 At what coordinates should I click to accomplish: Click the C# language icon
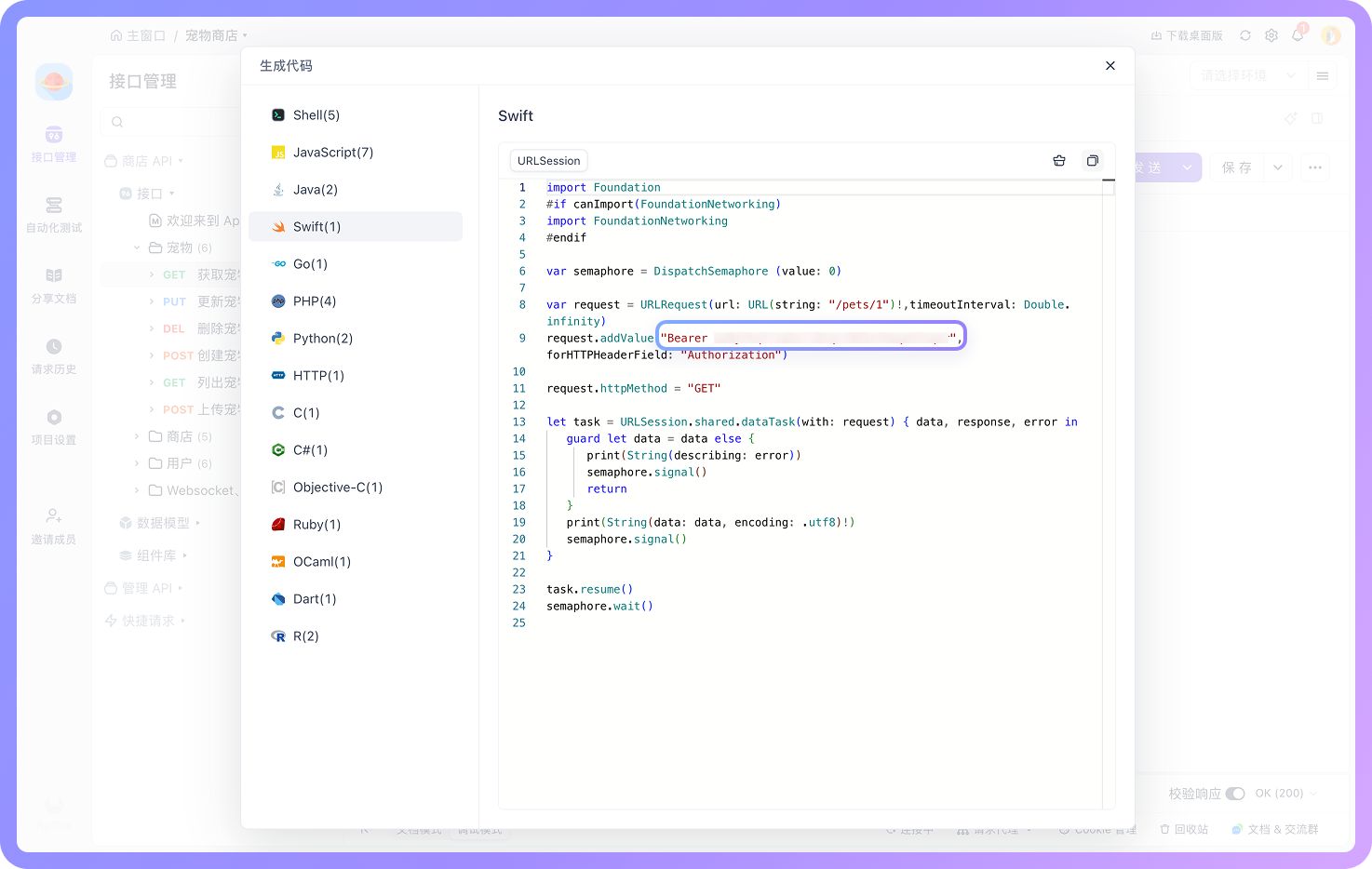click(278, 450)
